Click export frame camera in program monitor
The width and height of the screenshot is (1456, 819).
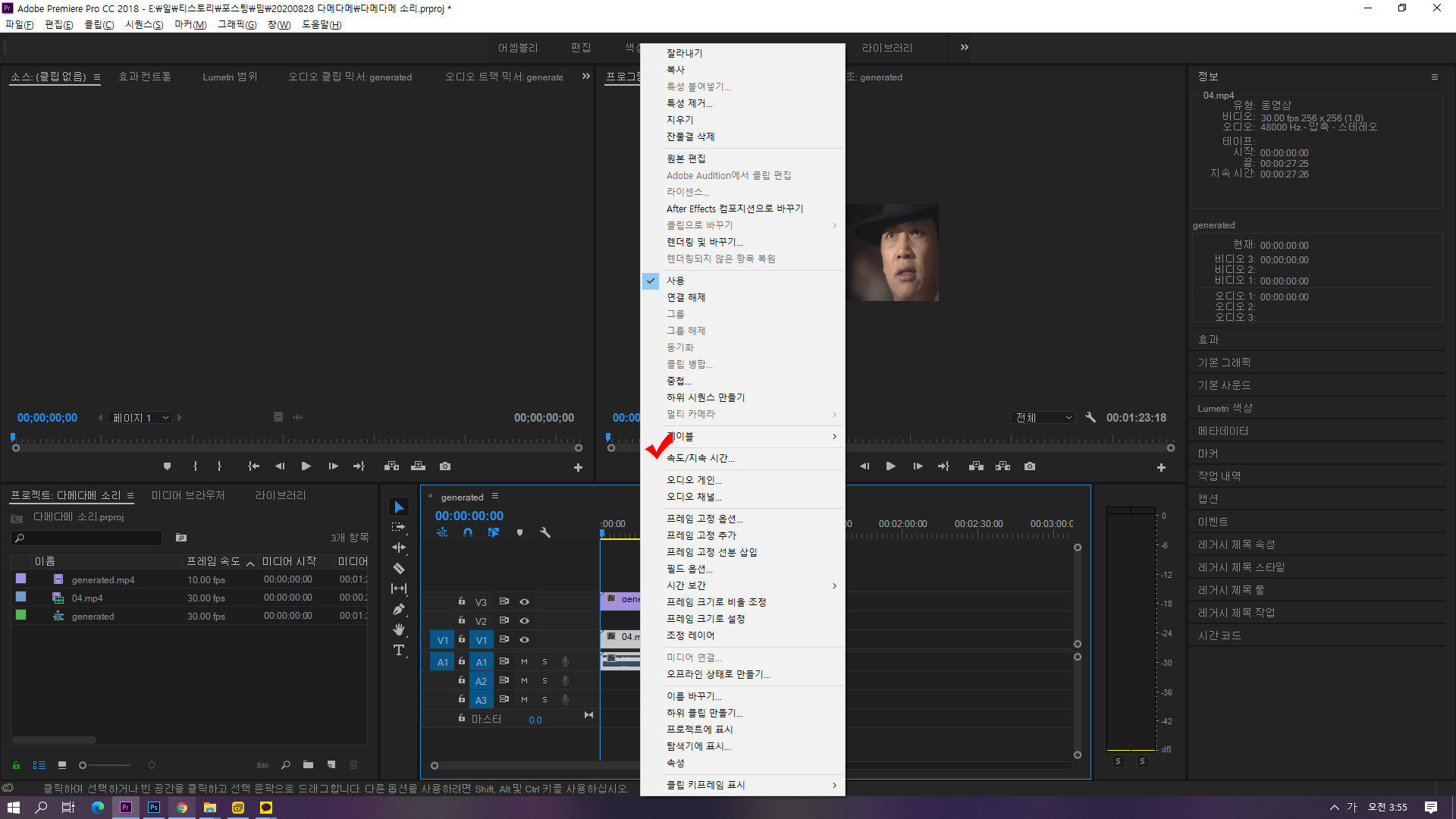point(1030,466)
